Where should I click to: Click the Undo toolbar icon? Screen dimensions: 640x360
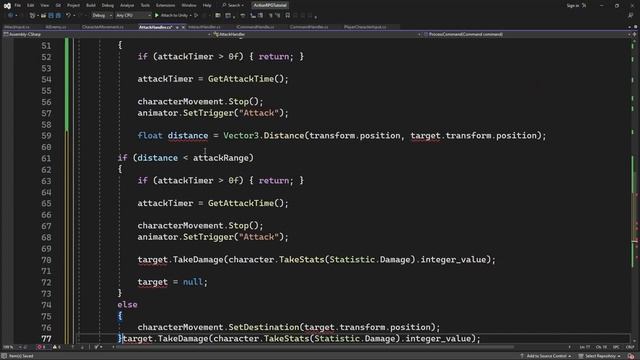click(68, 16)
